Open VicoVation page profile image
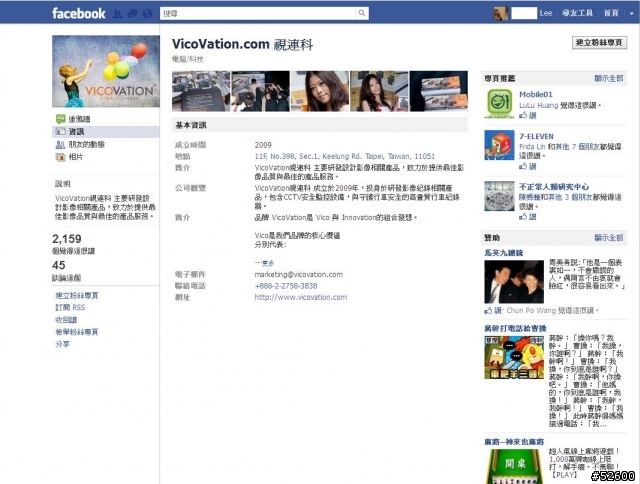640x484 pixels. click(106, 71)
